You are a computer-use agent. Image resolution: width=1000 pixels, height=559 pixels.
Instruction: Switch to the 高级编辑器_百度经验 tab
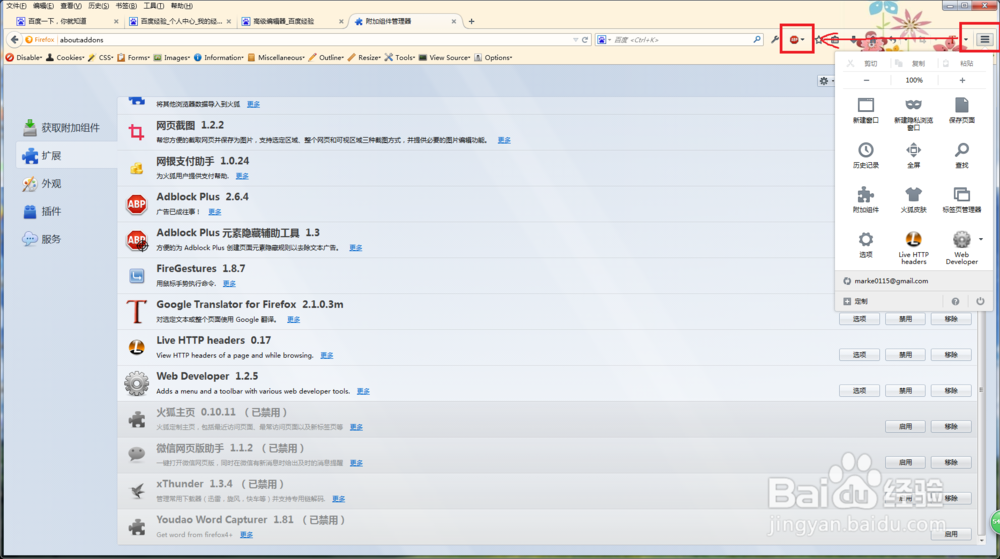[x=292, y=21]
